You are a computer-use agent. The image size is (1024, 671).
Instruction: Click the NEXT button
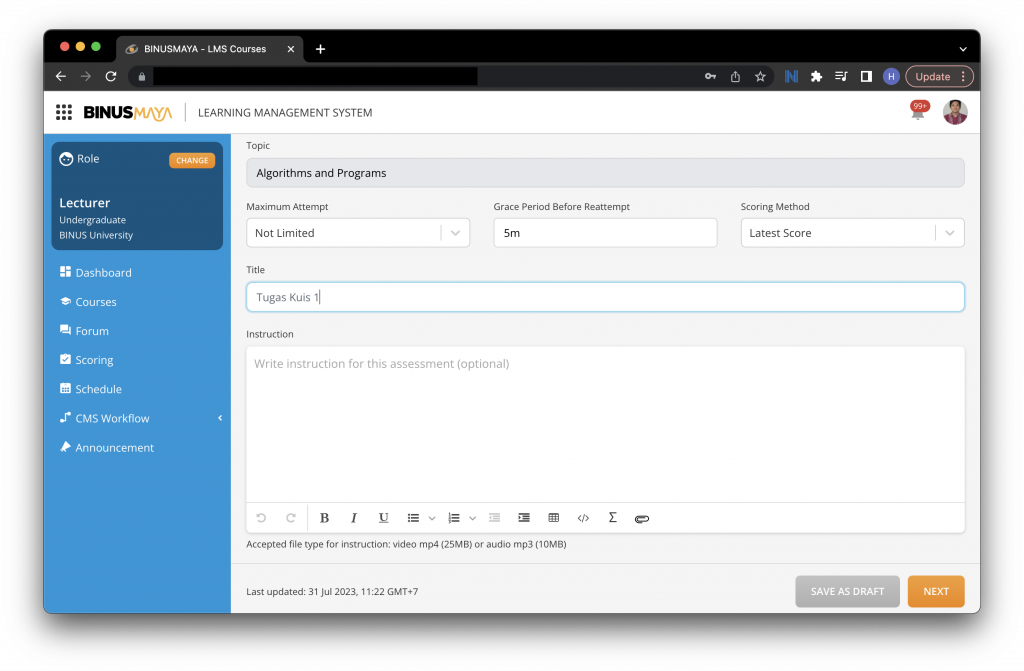point(936,591)
